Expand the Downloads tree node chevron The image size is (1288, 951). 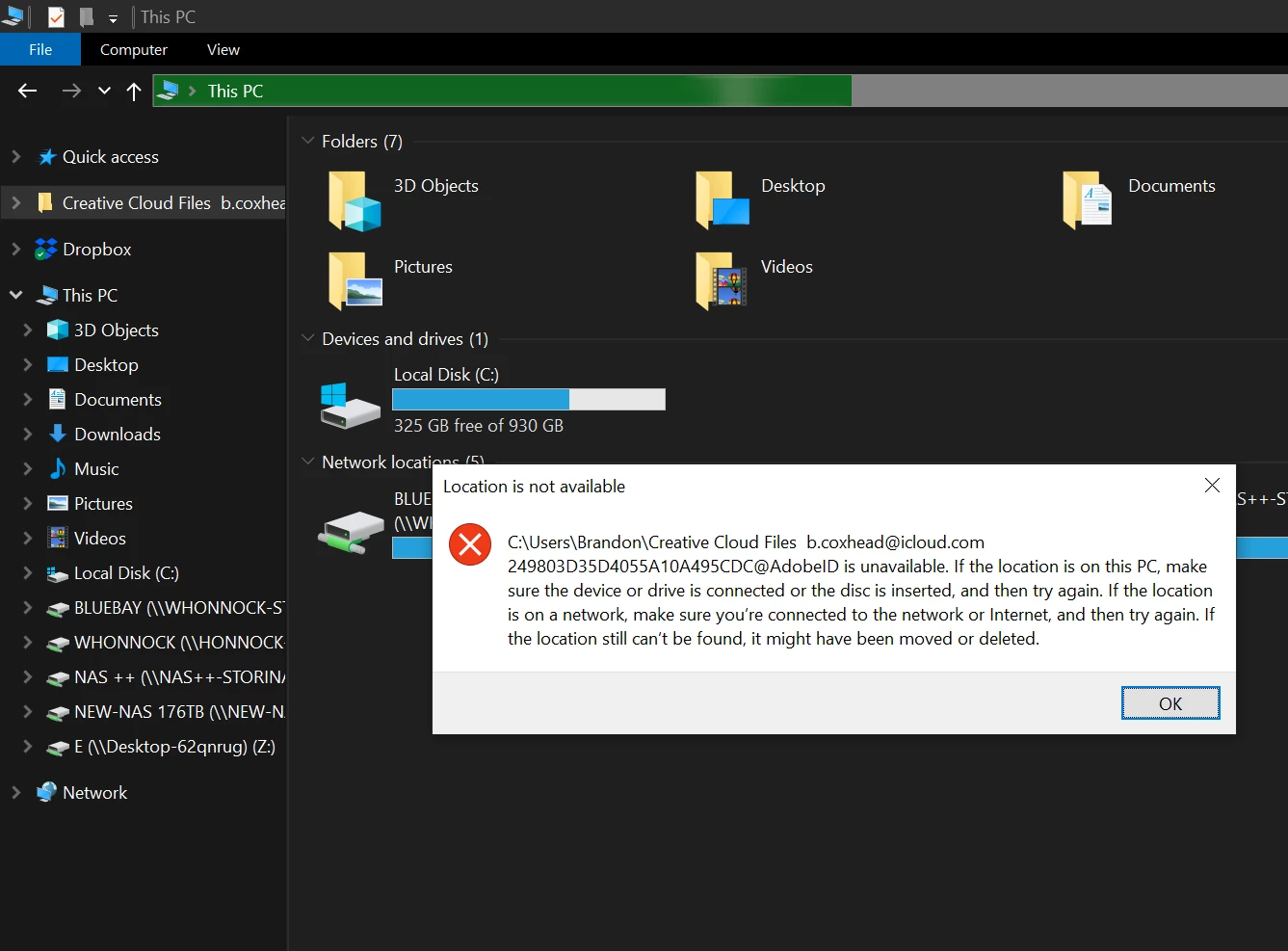(x=28, y=434)
